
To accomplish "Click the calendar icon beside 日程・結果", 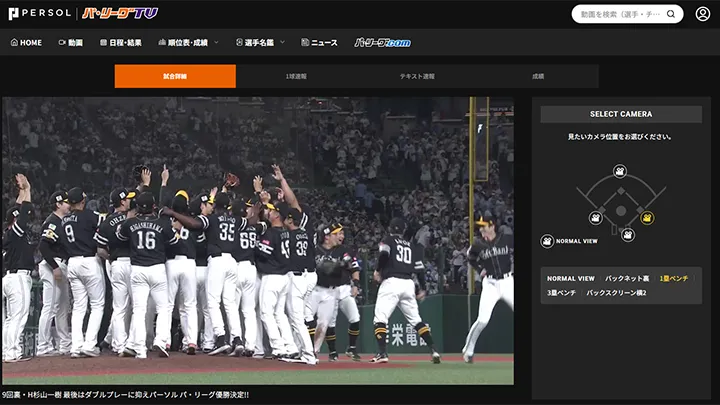I will pos(103,42).
